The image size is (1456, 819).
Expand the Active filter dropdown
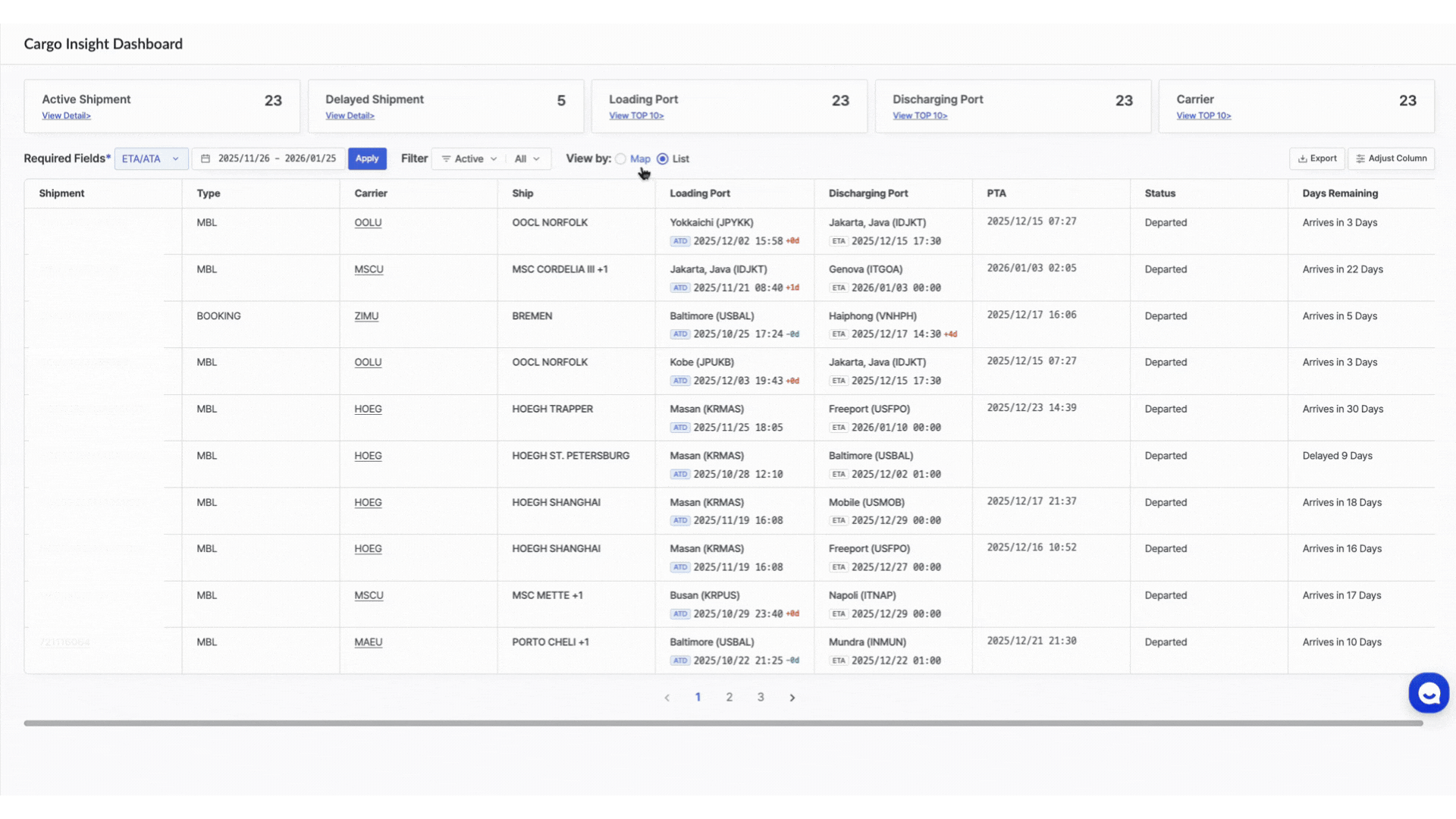click(x=470, y=158)
